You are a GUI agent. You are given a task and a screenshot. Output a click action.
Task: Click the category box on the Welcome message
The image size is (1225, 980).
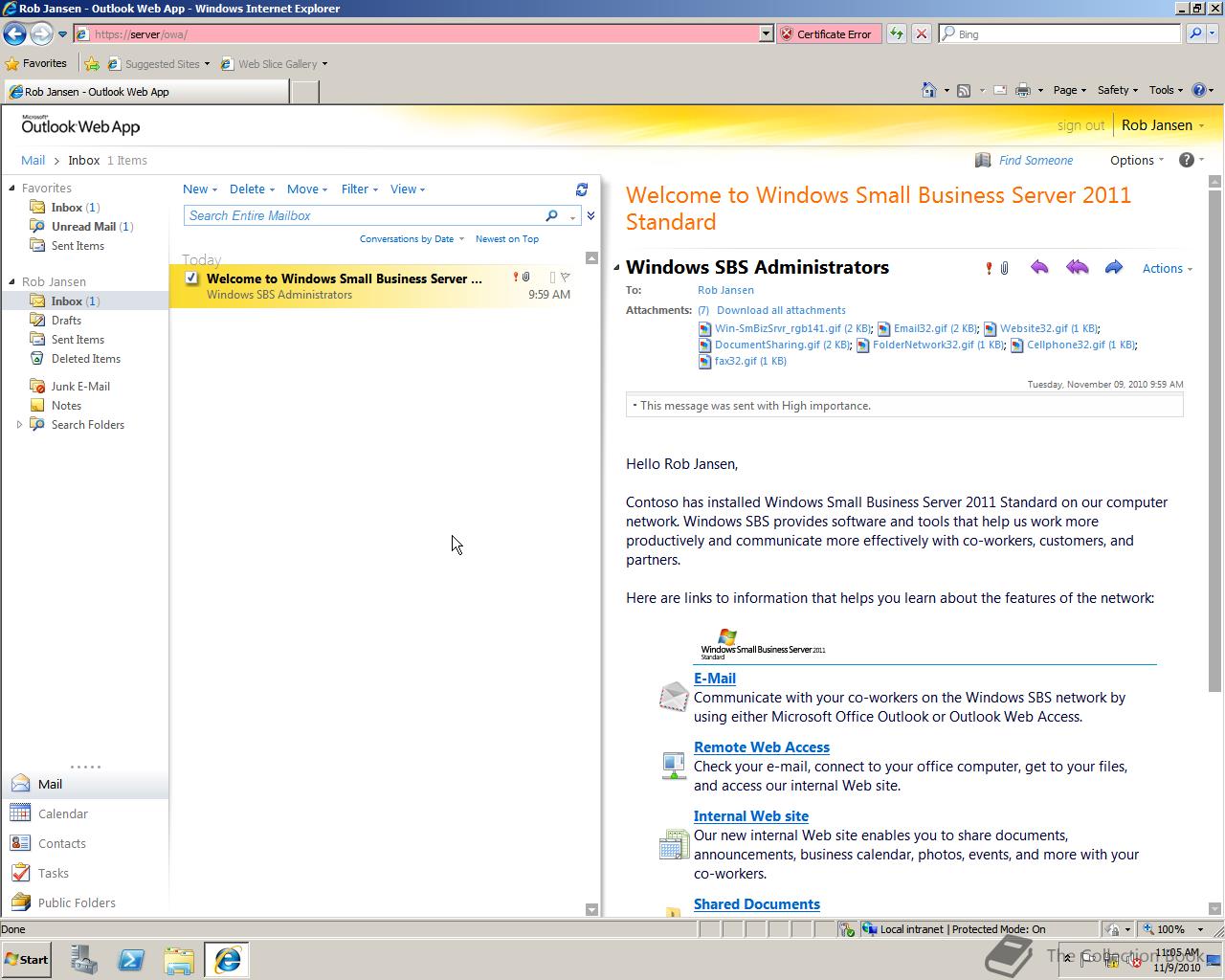(x=552, y=278)
